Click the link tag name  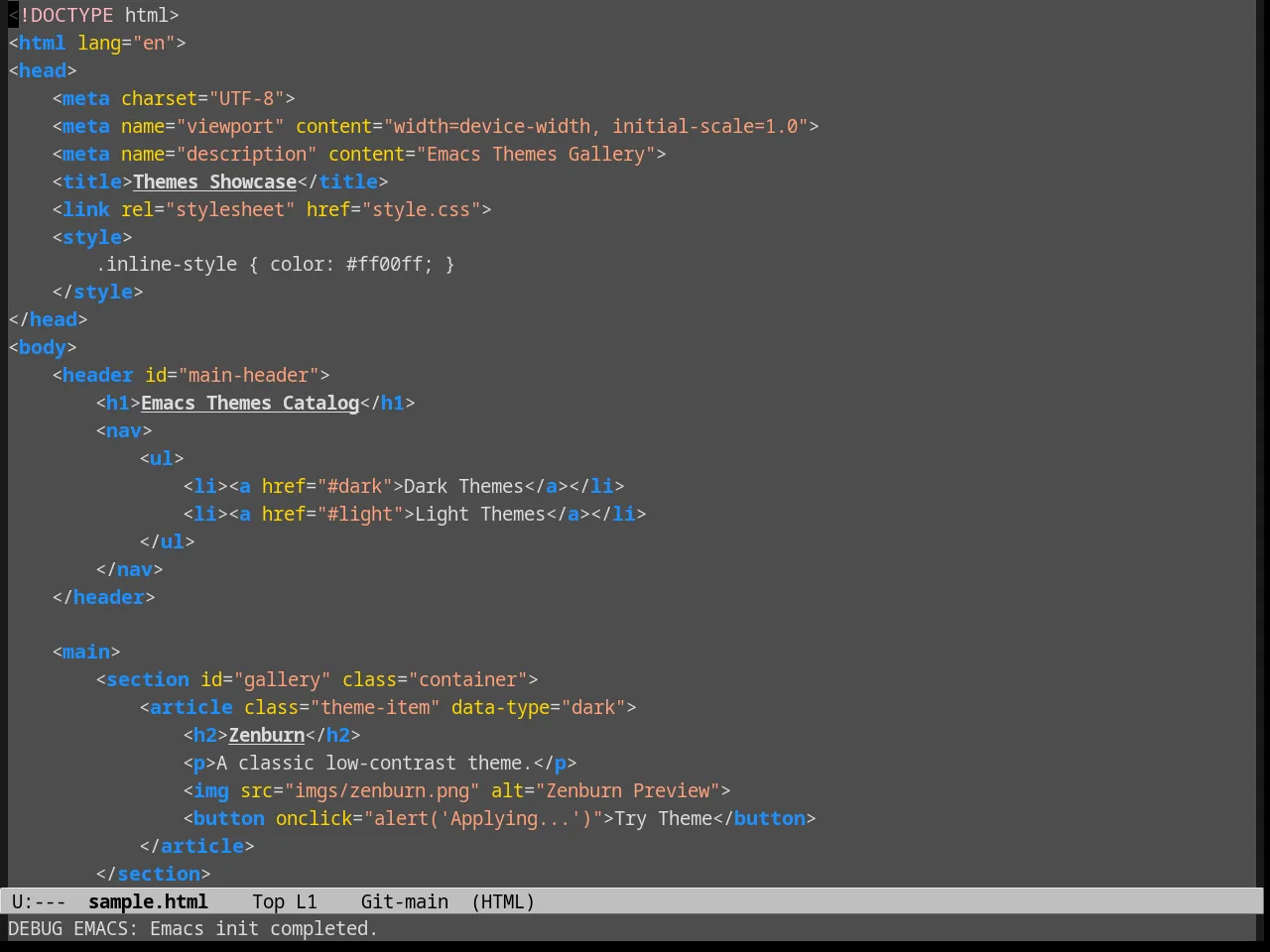[x=86, y=209]
